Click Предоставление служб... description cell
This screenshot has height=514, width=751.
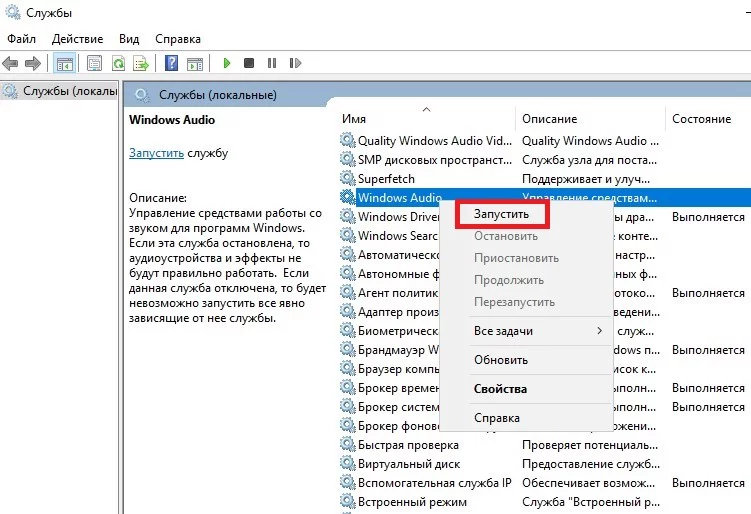point(591,464)
